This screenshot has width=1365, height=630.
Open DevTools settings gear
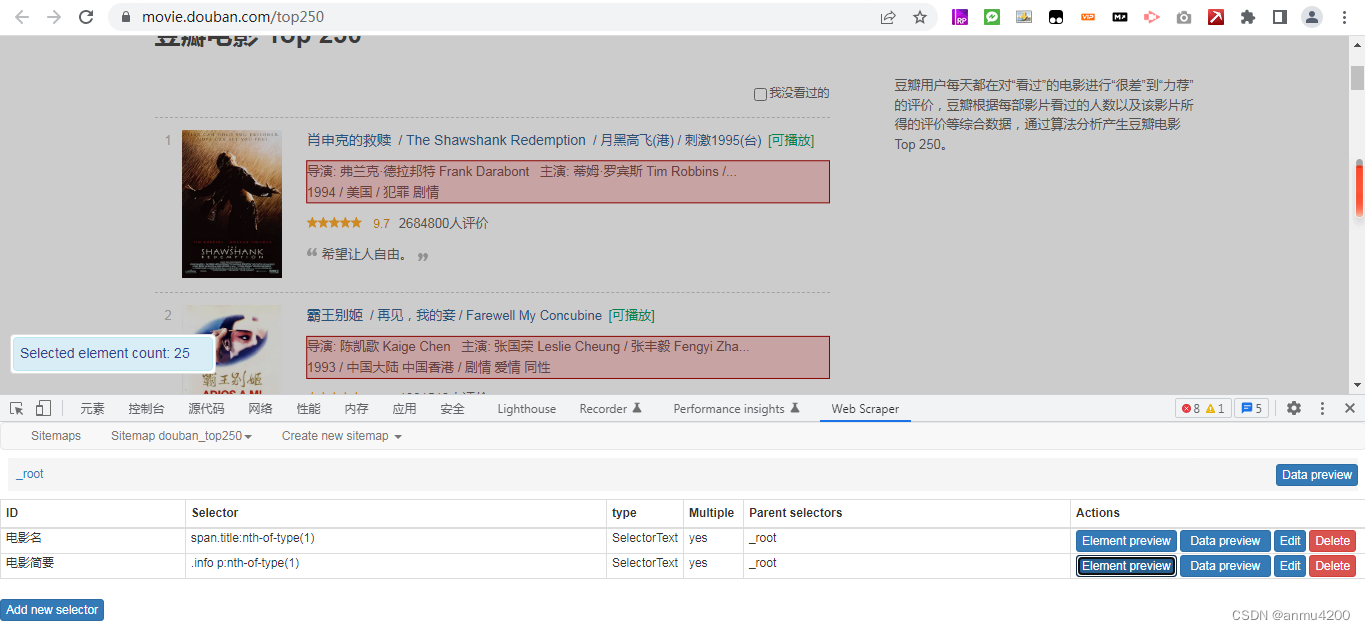pos(1294,408)
